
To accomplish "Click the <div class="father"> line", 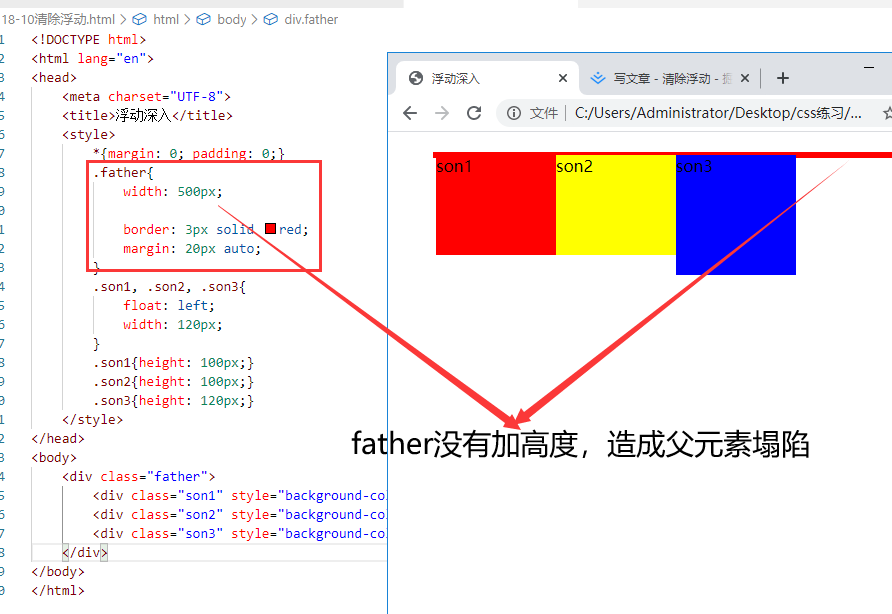I will coord(138,476).
